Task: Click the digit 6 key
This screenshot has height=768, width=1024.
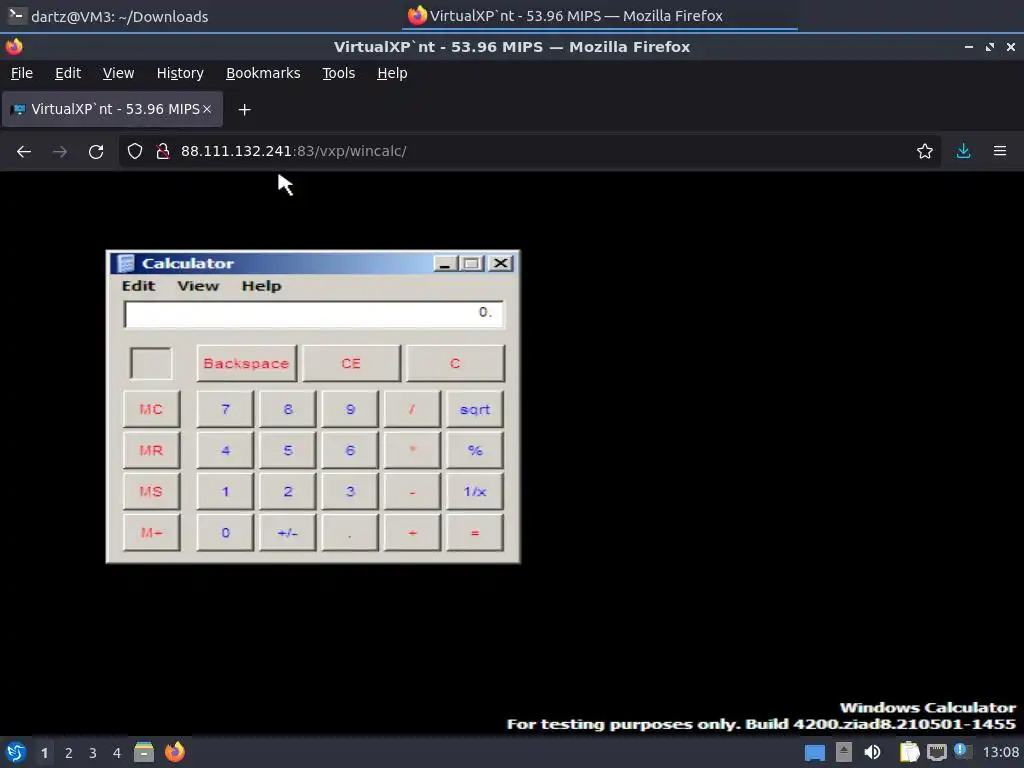Action: click(x=350, y=450)
